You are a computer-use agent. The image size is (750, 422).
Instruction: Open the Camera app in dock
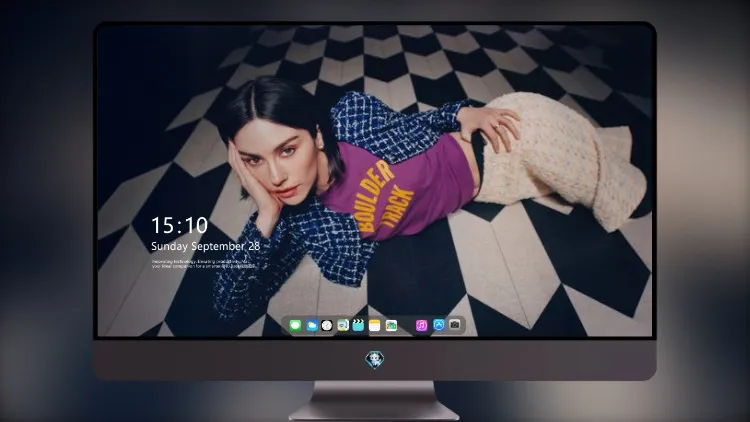[455, 325]
